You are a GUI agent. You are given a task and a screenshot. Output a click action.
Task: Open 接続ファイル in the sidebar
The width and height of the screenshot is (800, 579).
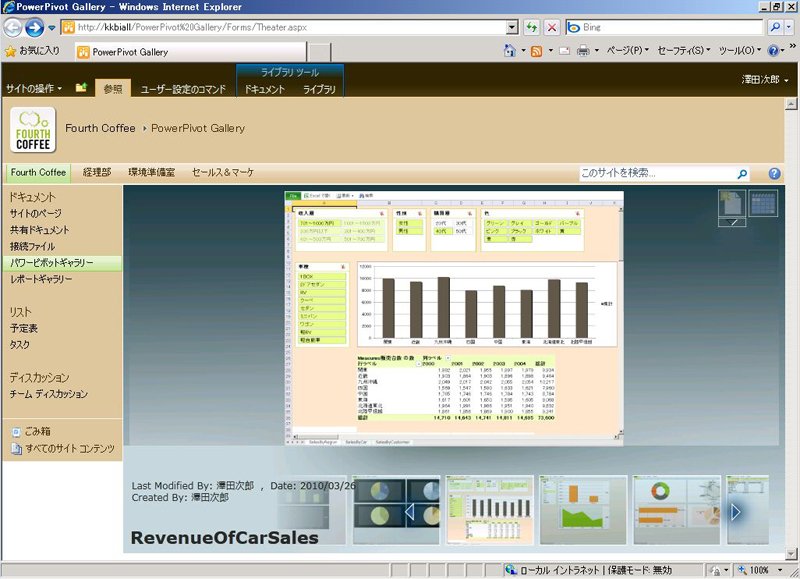(x=32, y=246)
